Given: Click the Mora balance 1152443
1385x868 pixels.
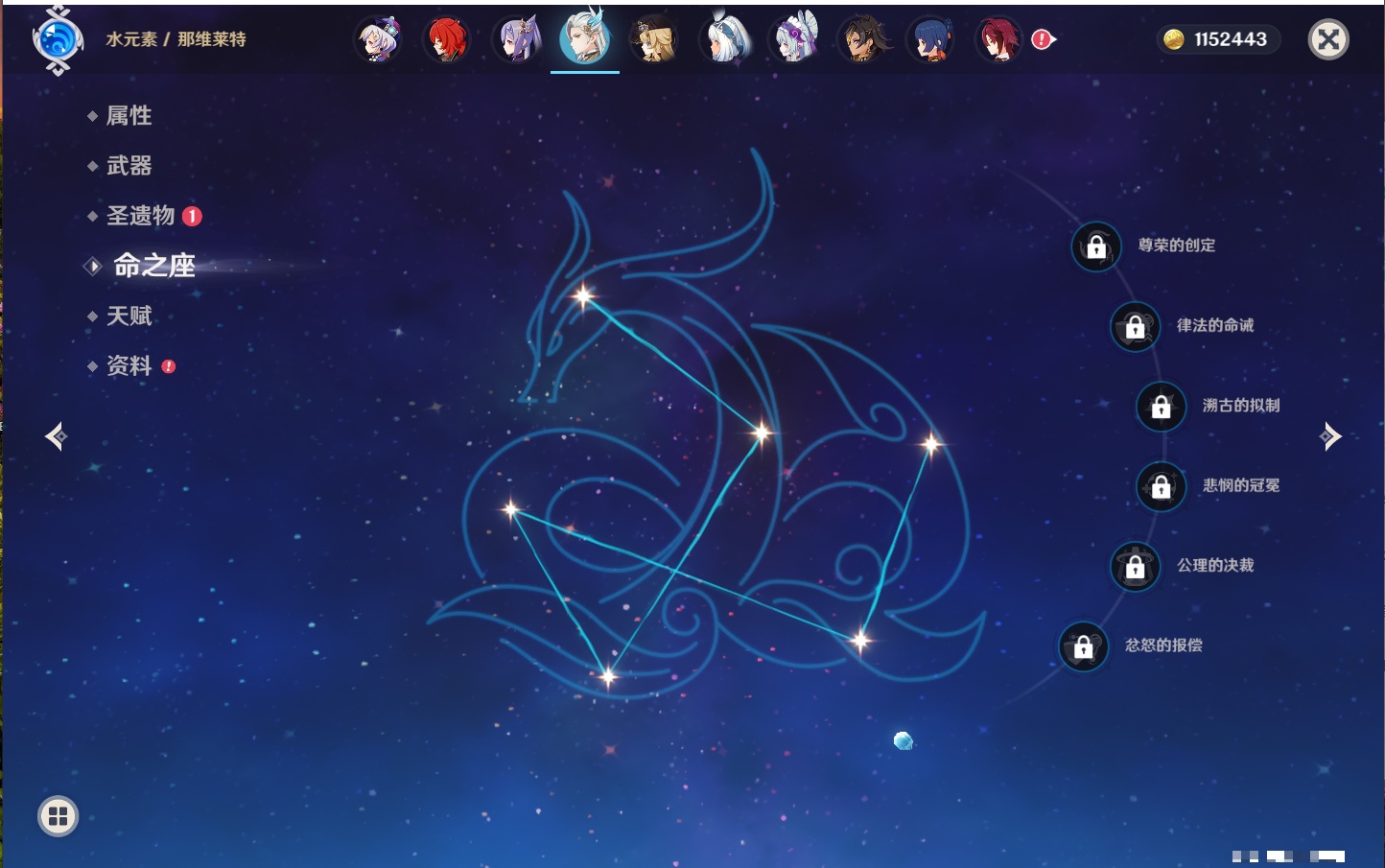Looking at the screenshot, I should (x=1218, y=39).
